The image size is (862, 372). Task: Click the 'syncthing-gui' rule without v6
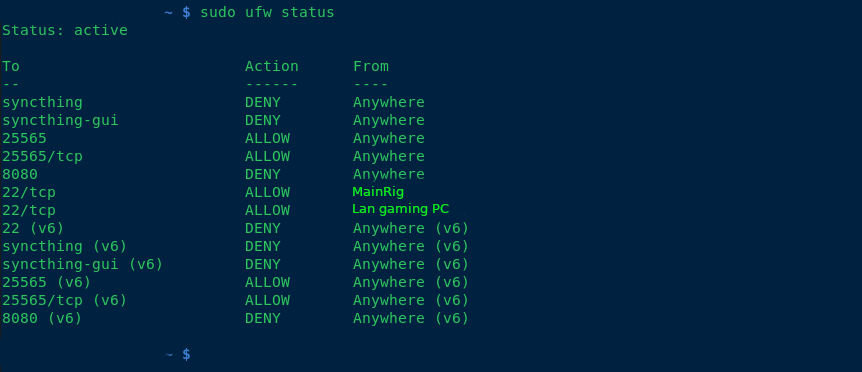coord(60,120)
